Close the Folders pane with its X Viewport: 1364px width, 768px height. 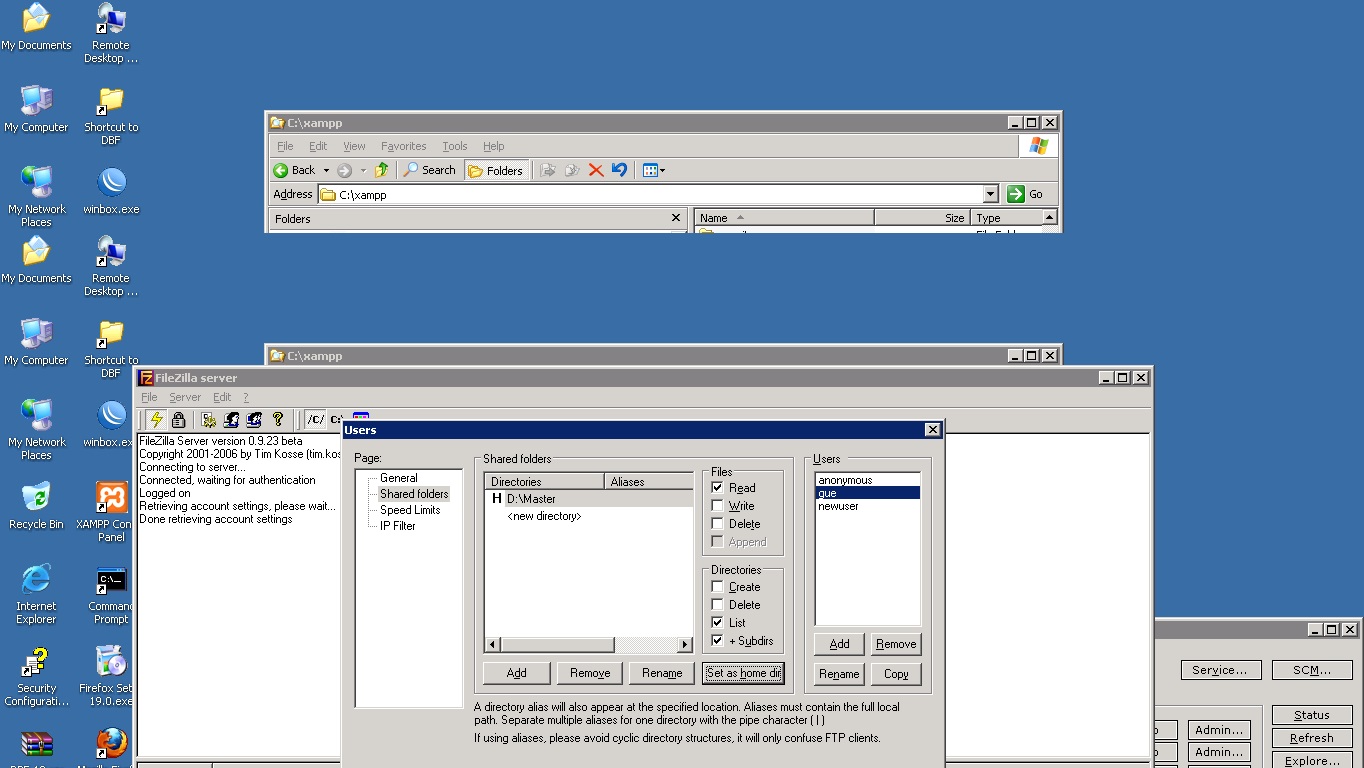pyautogui.click(x=676, y=217)
